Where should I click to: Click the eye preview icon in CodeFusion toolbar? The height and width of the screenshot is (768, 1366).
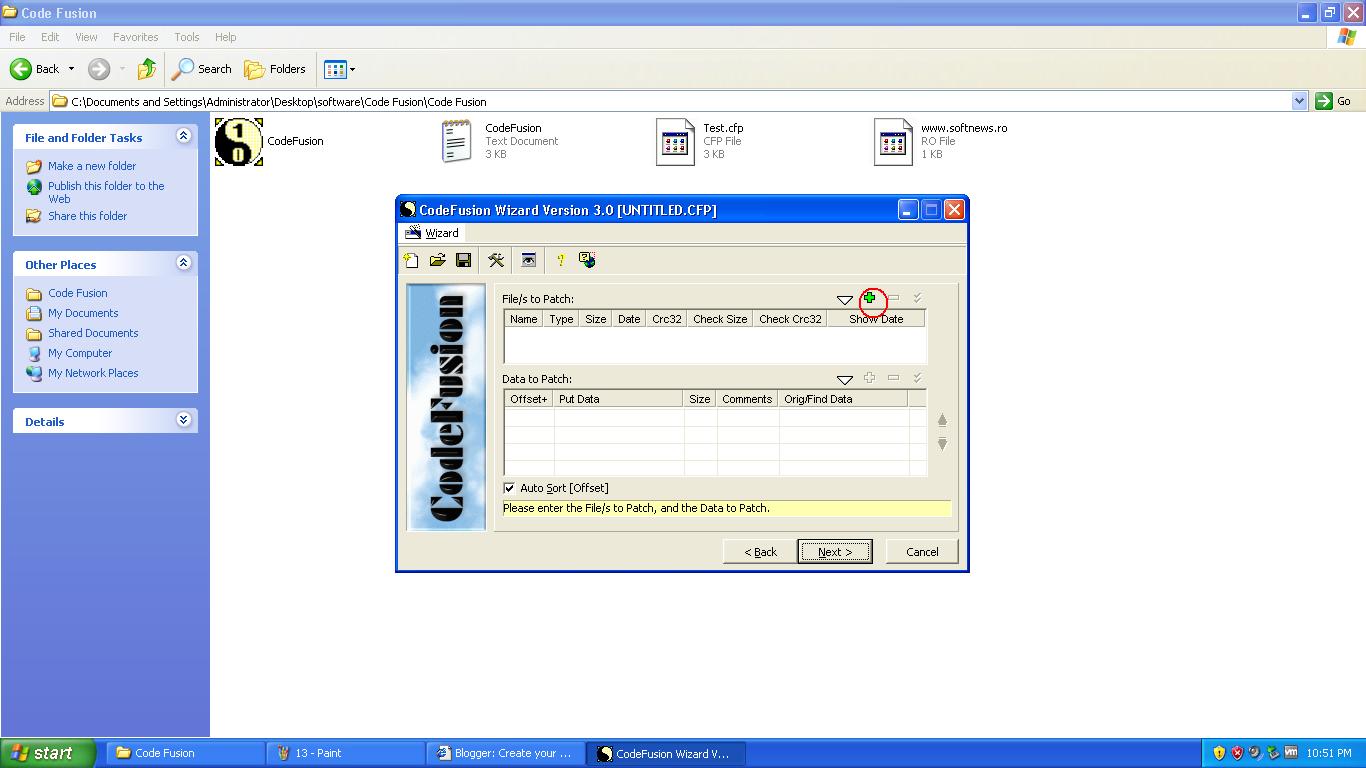pos(529,260)
